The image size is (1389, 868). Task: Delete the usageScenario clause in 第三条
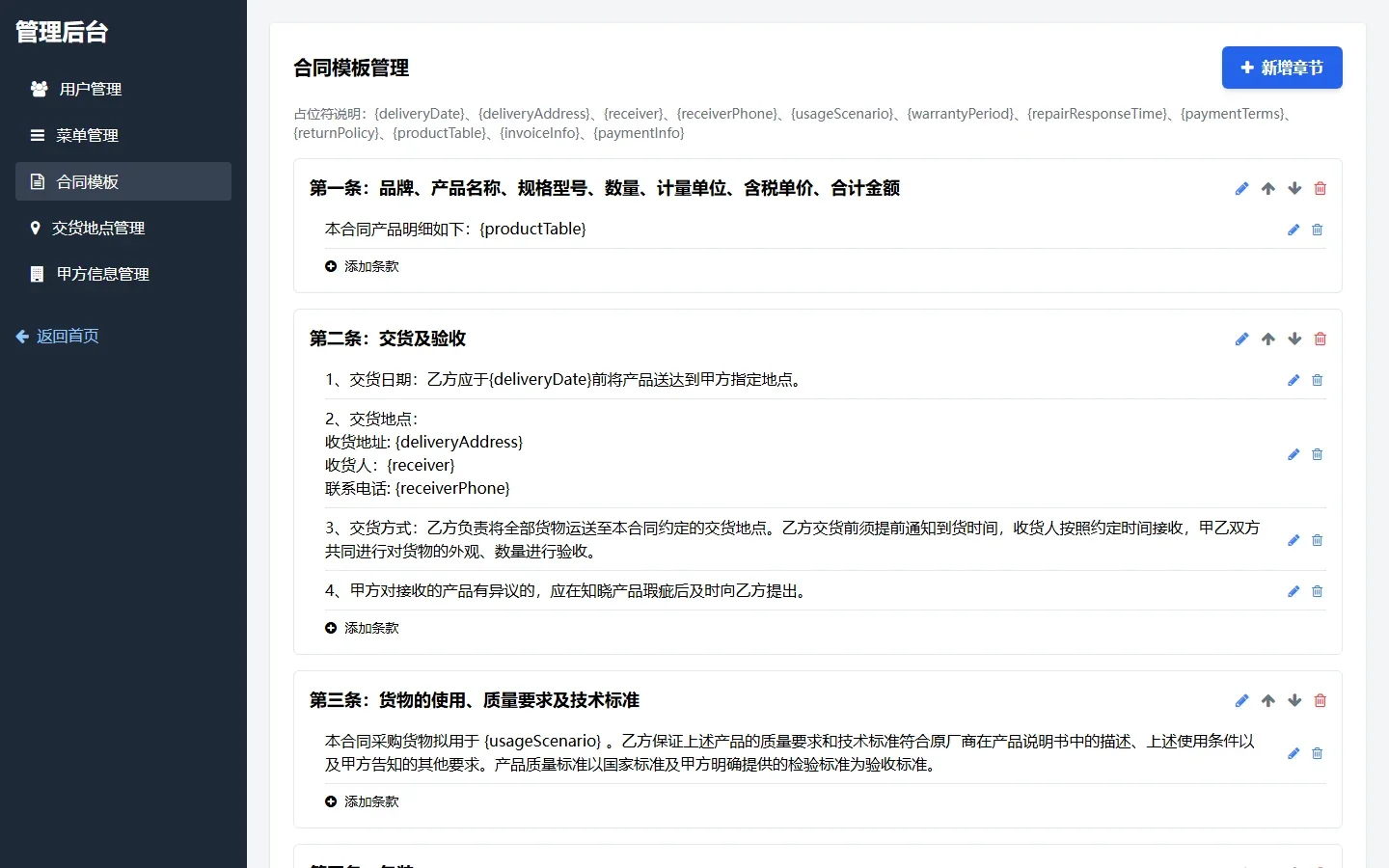pyautogui.click(x=1318, y=753)
